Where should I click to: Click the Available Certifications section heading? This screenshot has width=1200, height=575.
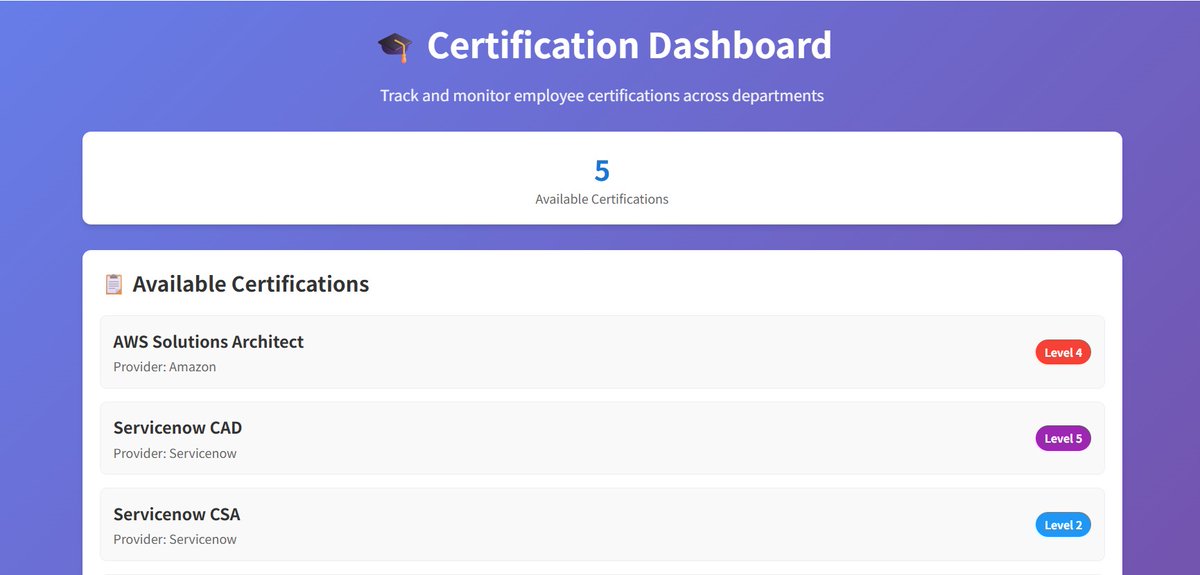pos(250,284)
